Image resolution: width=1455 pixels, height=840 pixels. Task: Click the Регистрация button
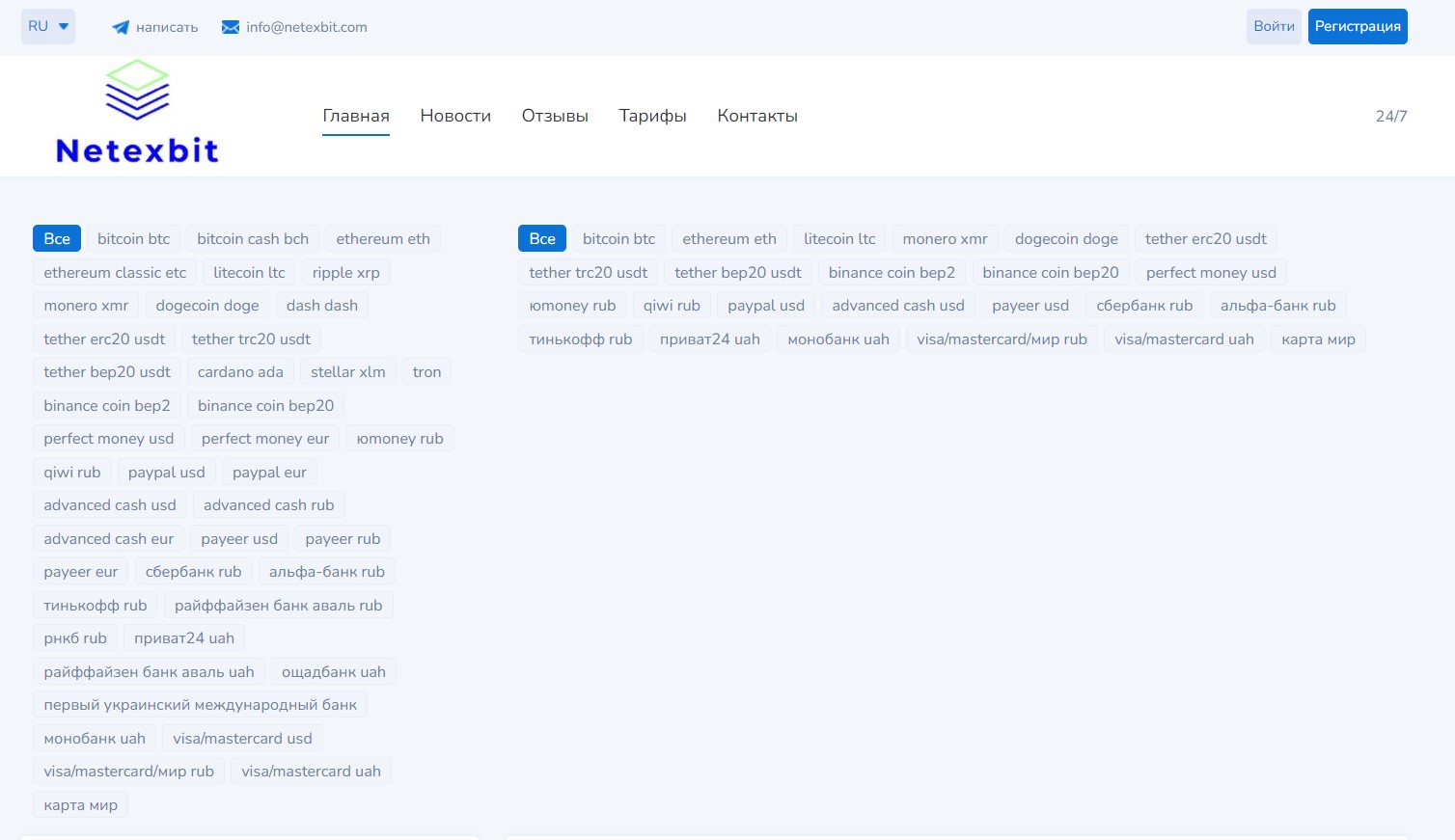click(1358, 26)
